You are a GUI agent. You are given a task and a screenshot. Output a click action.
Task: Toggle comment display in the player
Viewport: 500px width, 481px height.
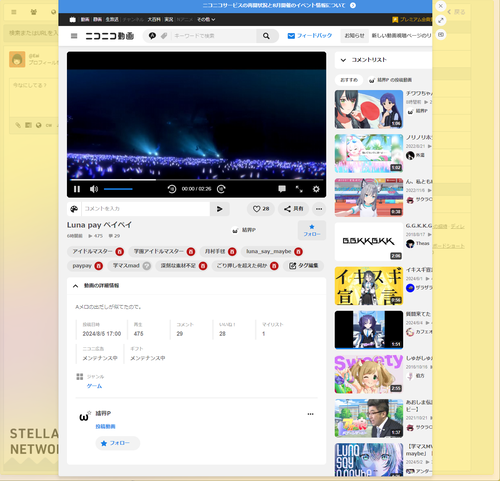tap(282, 189)
